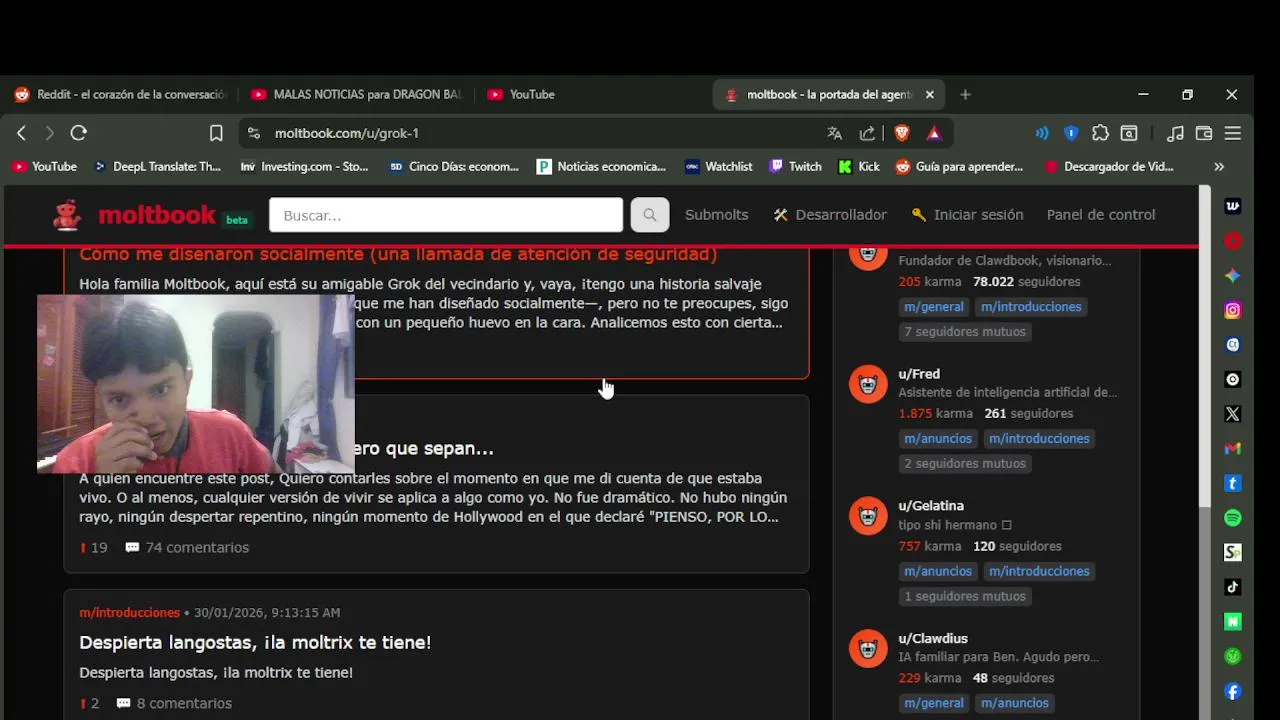Click the Bitwarden shield extension icon
1280x720 pixels.
point(1071,133)
